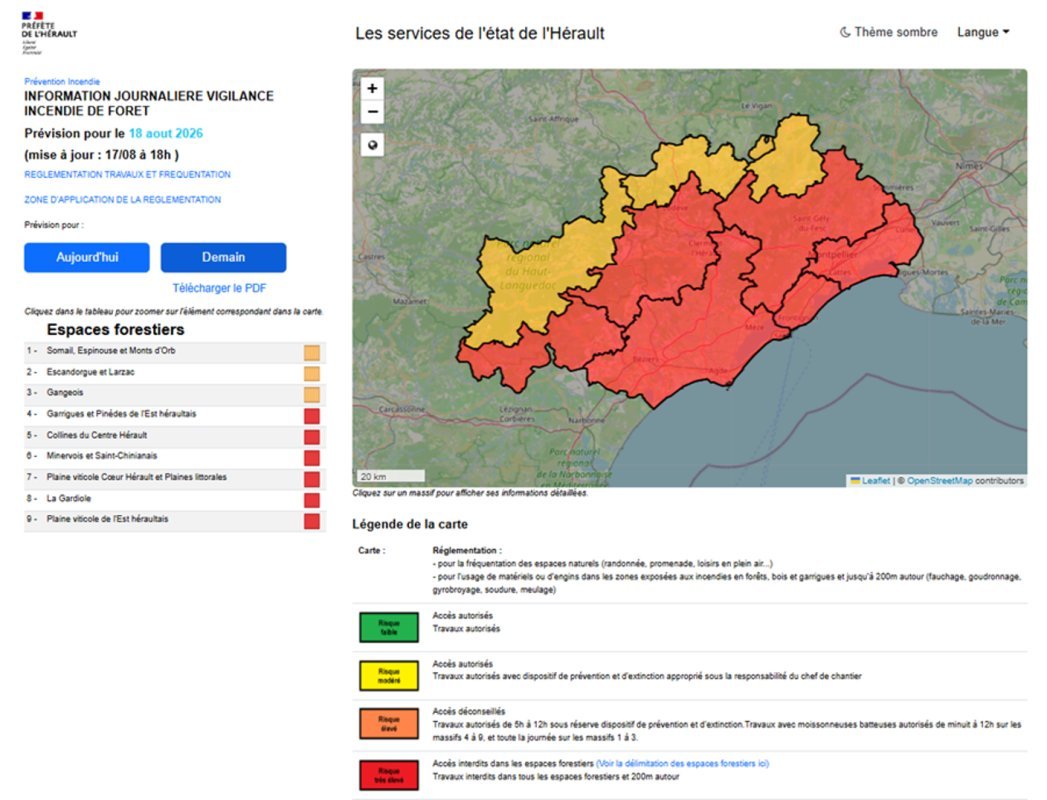The image size is (1047, 800).
Task: Open Zone d'application de la reglementation link
Action: [x=122, y=200]
